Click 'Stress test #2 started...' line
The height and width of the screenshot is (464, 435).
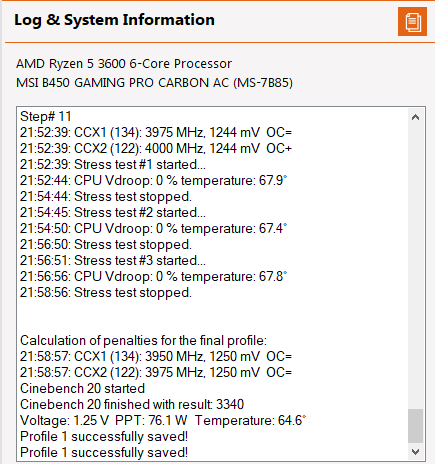[113, 212]
